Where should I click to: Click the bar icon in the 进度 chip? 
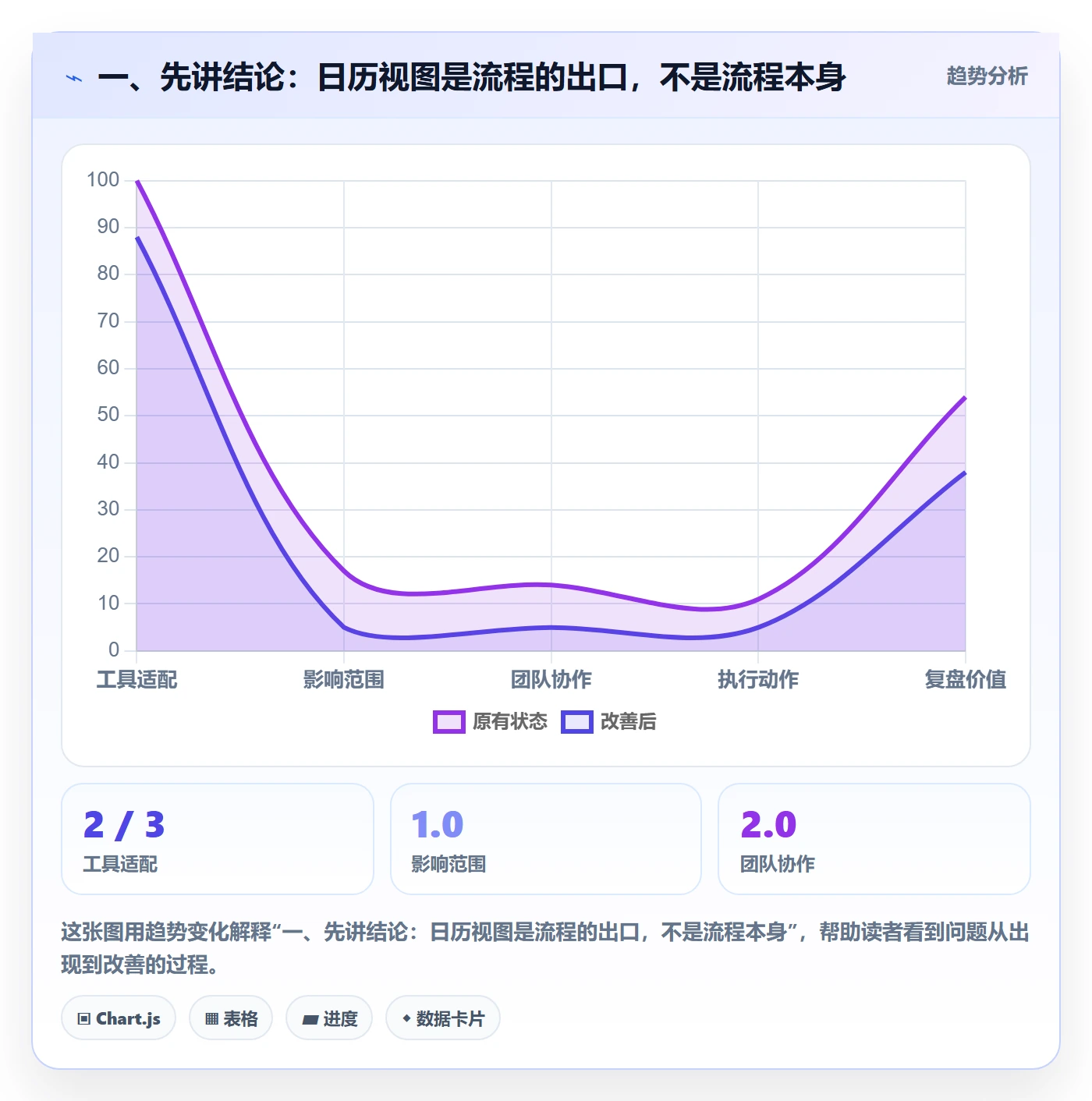310,1020
